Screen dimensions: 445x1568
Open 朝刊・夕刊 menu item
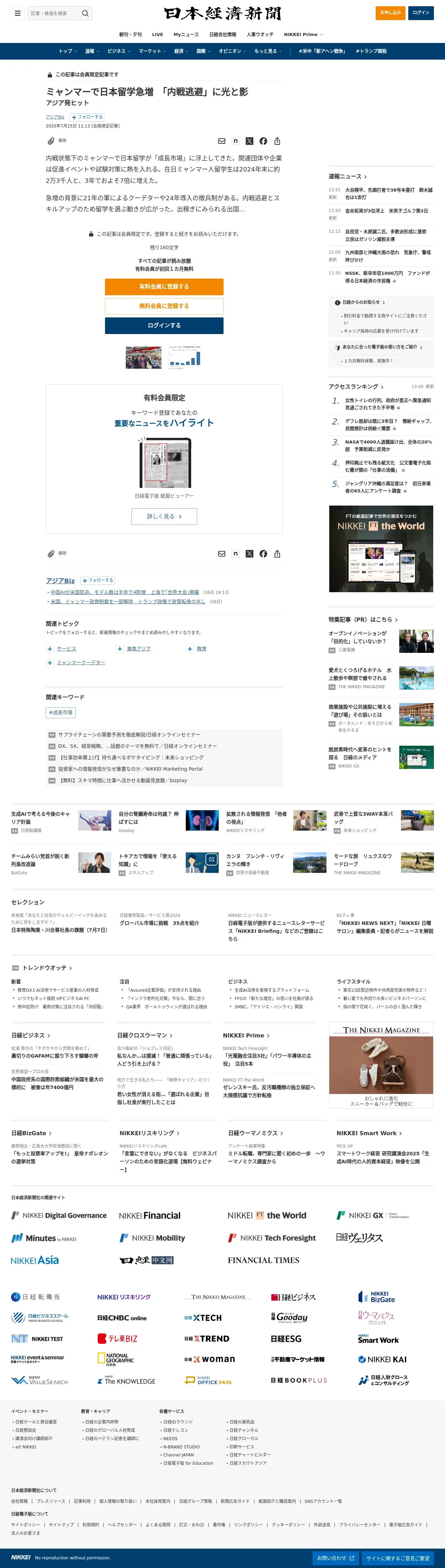point(130,35)
